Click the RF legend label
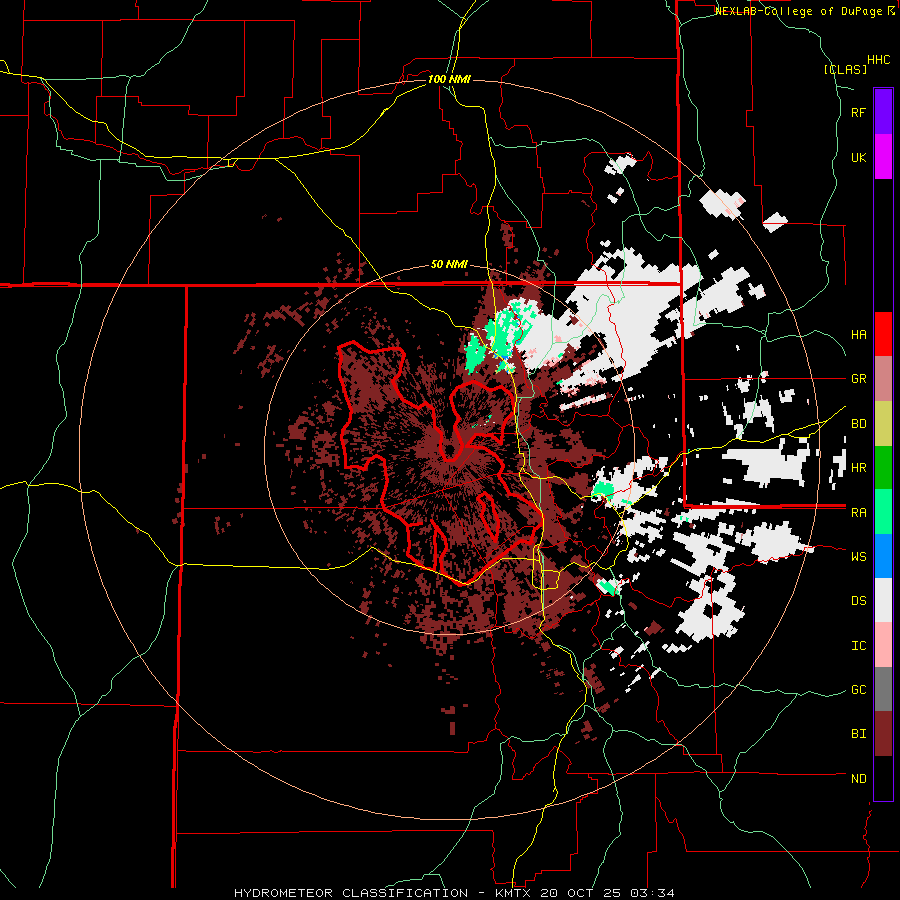The image size is (900, 900). 858,113
